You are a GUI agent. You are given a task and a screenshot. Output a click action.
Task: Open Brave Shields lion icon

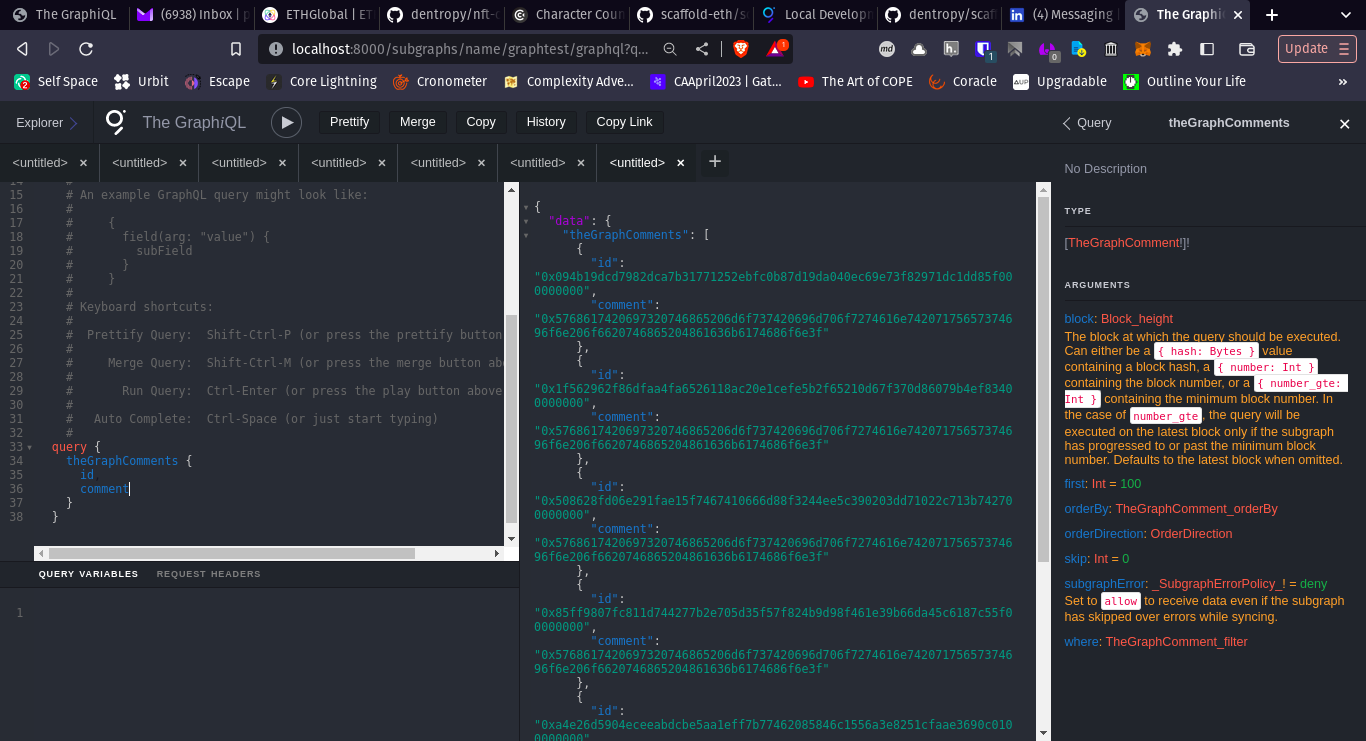click(x=741, y=49)
